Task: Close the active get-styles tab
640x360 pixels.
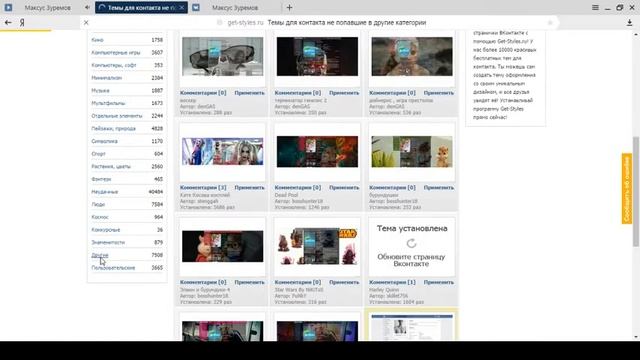Action: coord(182,7)
